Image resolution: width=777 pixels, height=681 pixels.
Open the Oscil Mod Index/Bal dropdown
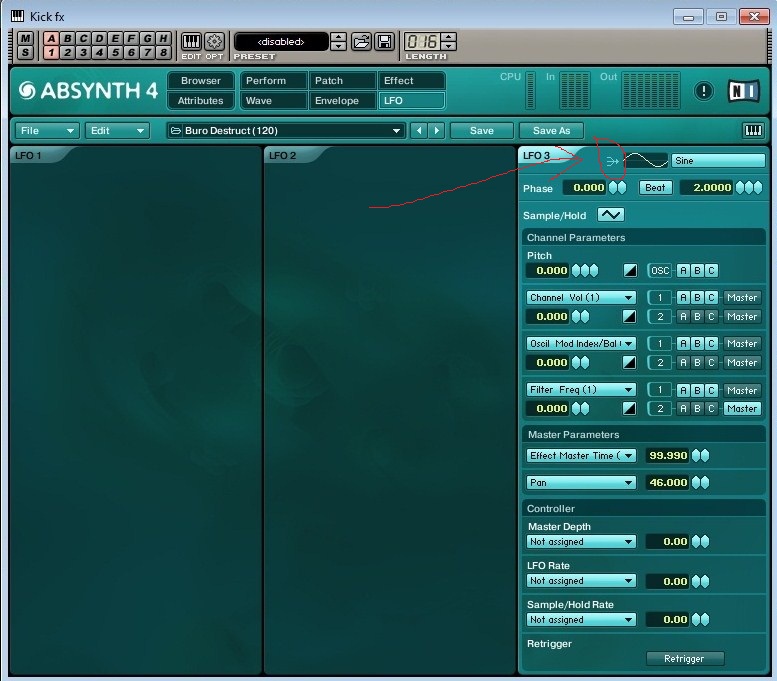coord(581,343)
